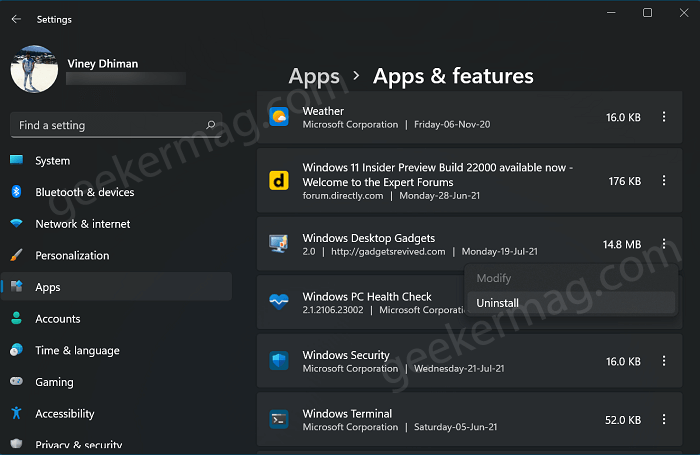This screenshot has height=455, width=700.
Task: Select the Windows Terminal app name
Action: (347, 413)
